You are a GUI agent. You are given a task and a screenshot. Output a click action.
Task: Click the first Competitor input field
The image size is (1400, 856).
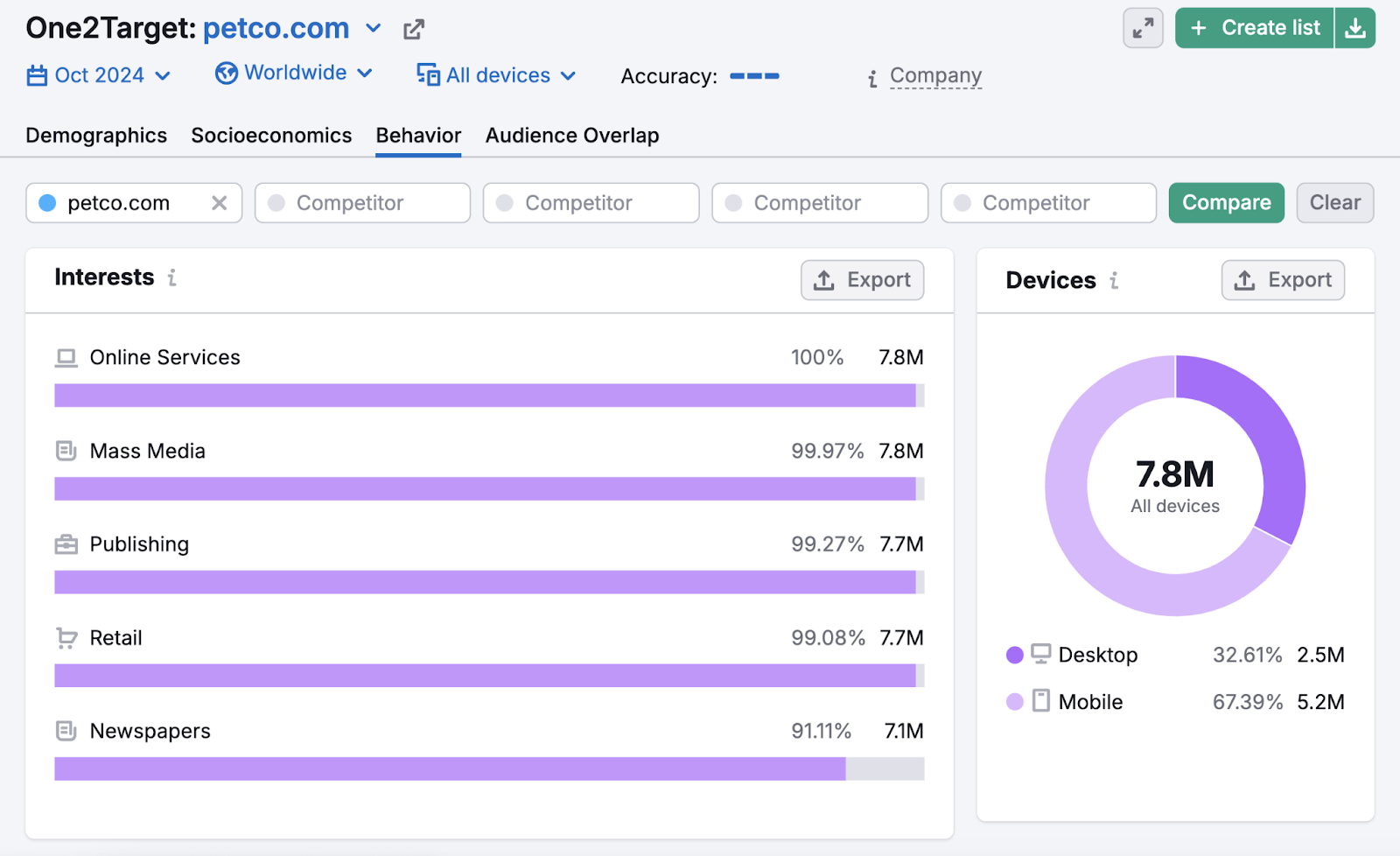pos(362,203)
